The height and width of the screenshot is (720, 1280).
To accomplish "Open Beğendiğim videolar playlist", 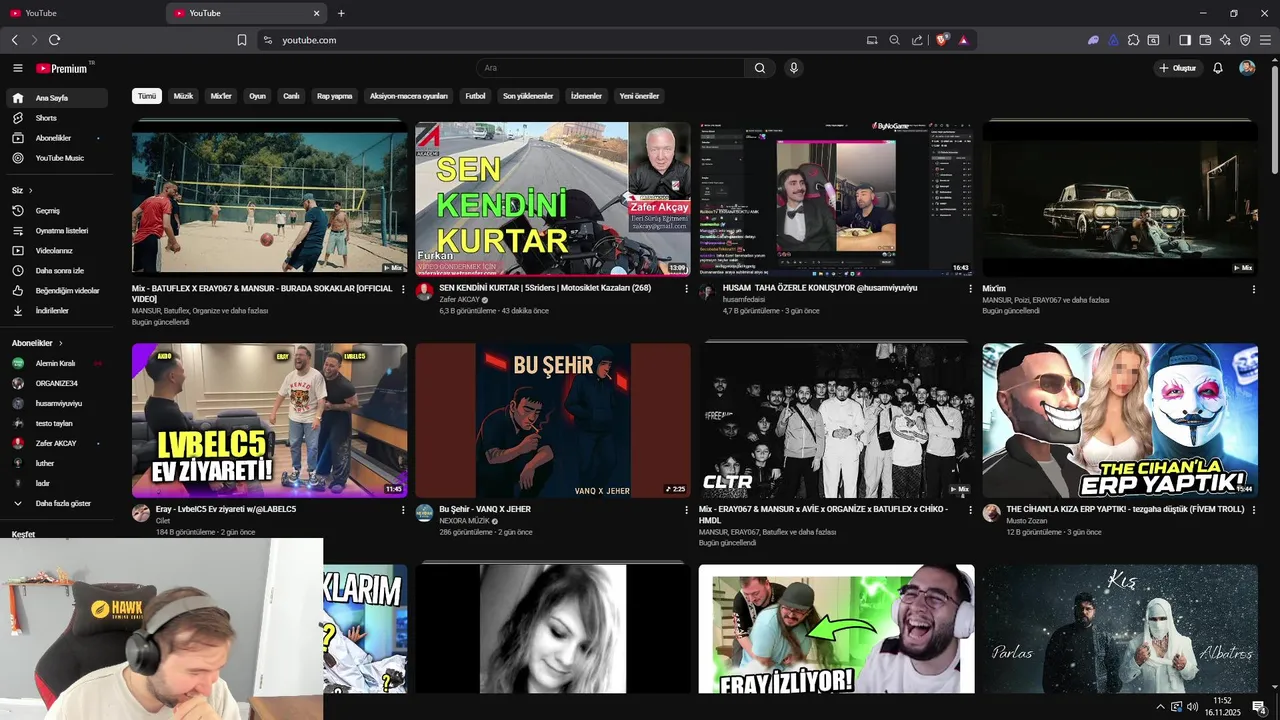I will (x=57, y=291).
